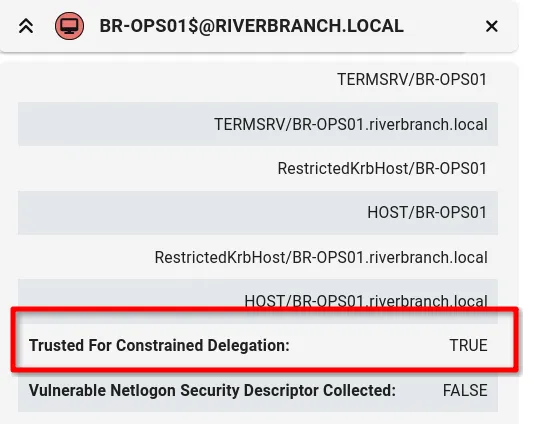This screenshot has width=540, height=424.
Task: Click blank area left of RestrictedKrbHost/BR-OPS01 text
Action: pos(147,168)
